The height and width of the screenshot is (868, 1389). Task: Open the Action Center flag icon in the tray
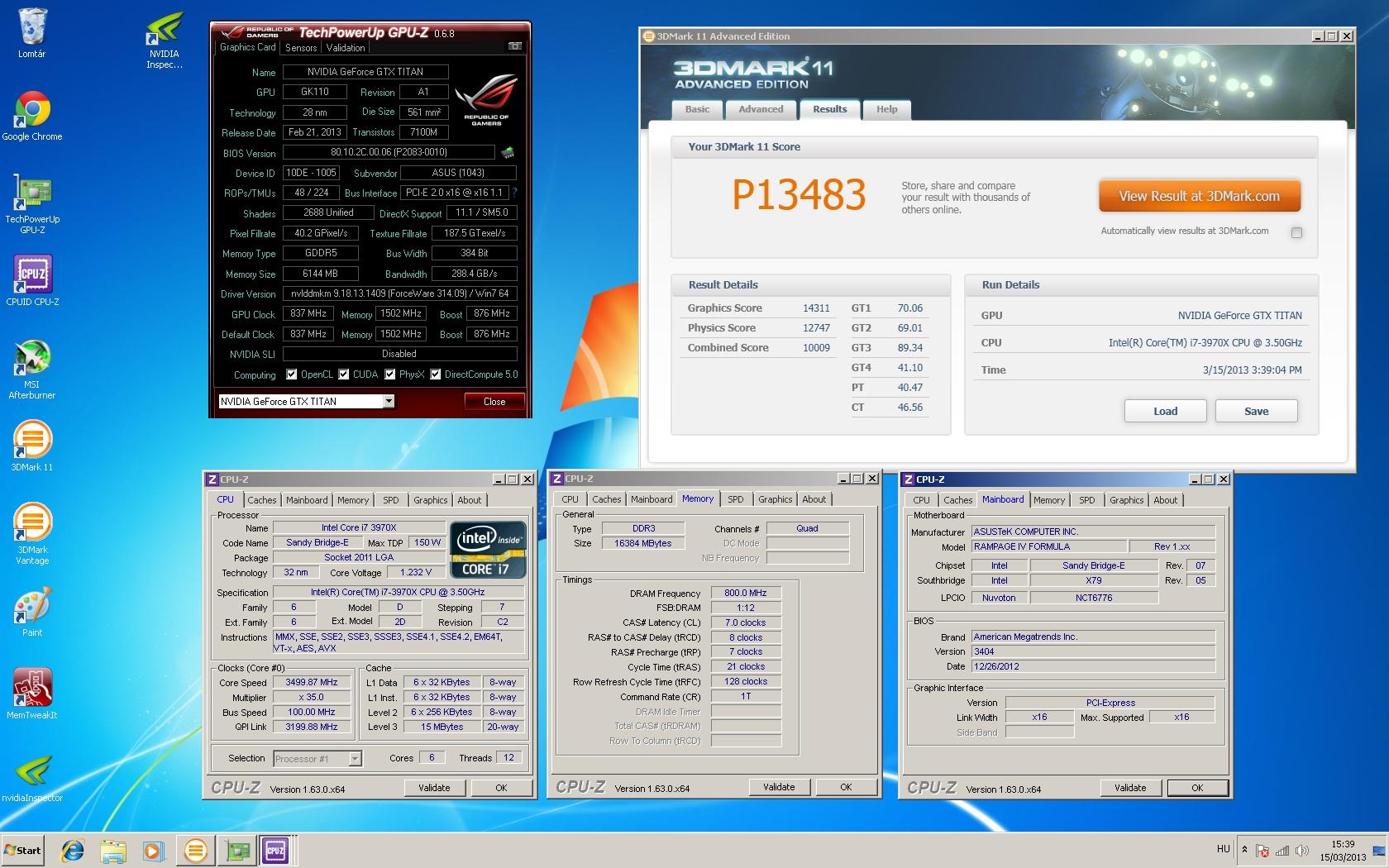coord(1263,850)
